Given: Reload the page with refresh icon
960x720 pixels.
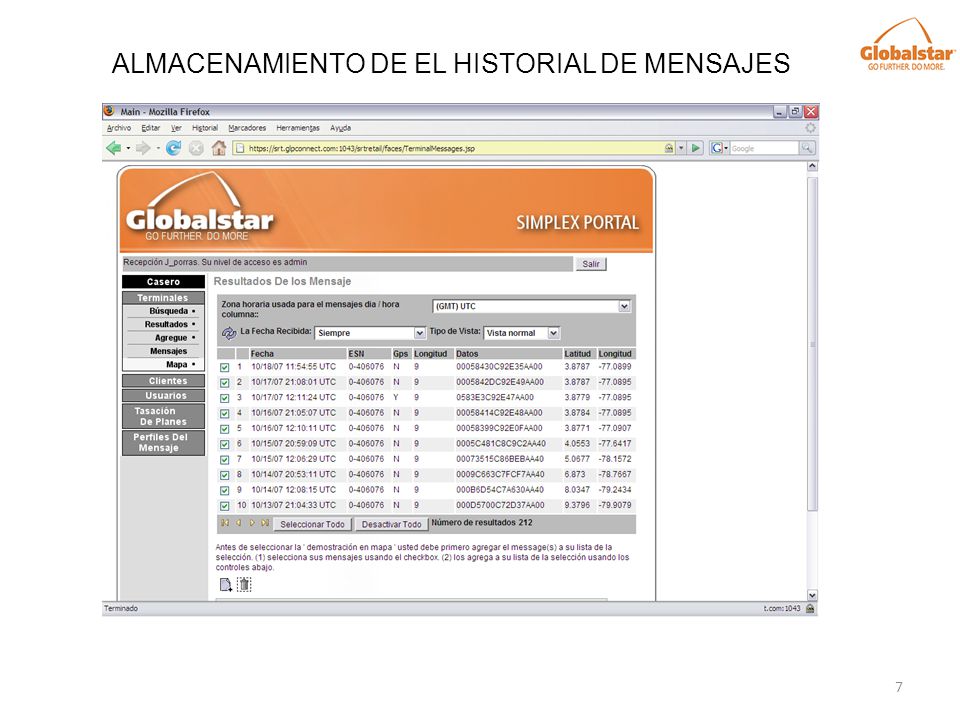Looking at the screenshot, I should point(173,148).
